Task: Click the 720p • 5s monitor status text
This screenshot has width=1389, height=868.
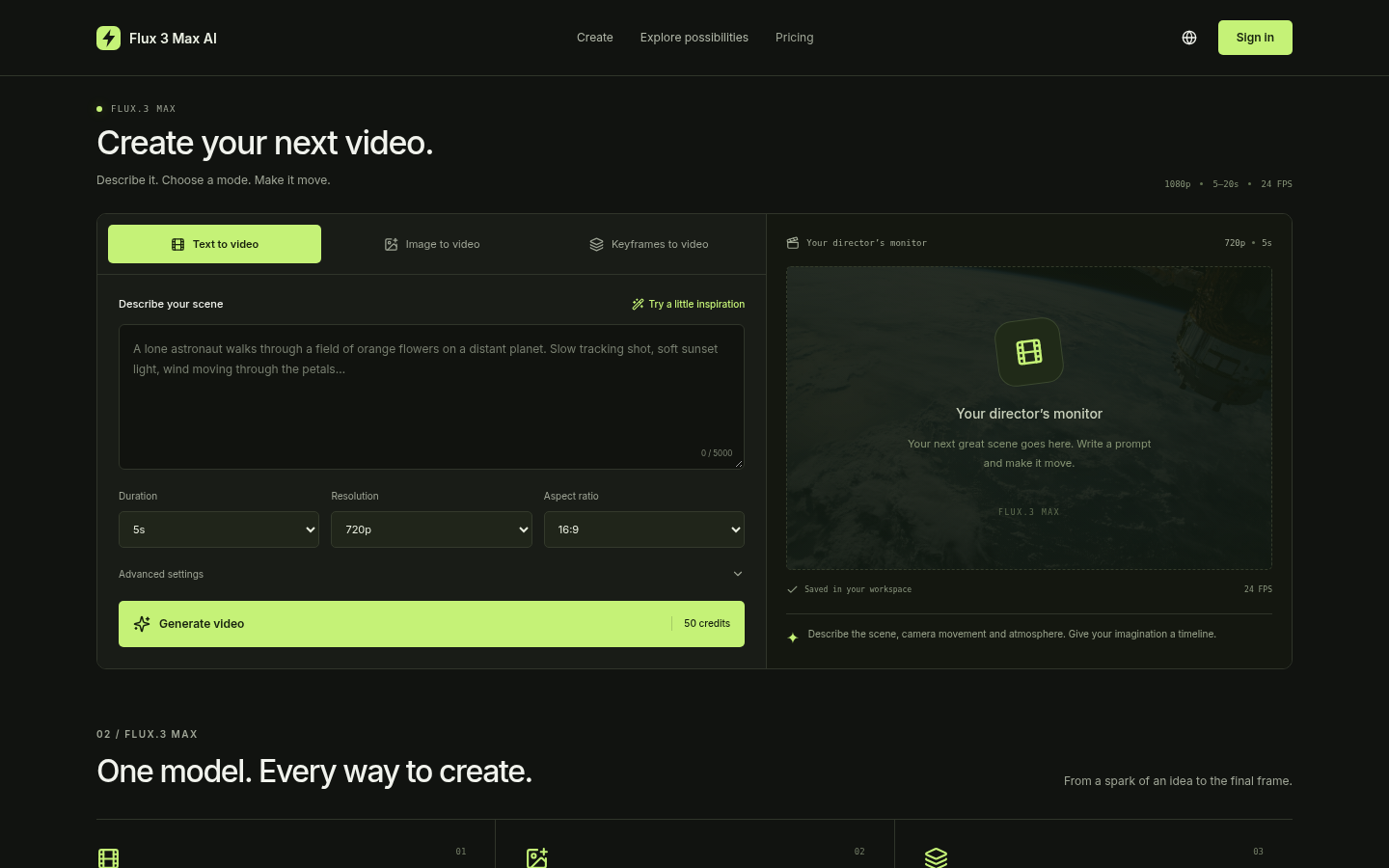Action: 1248,243
